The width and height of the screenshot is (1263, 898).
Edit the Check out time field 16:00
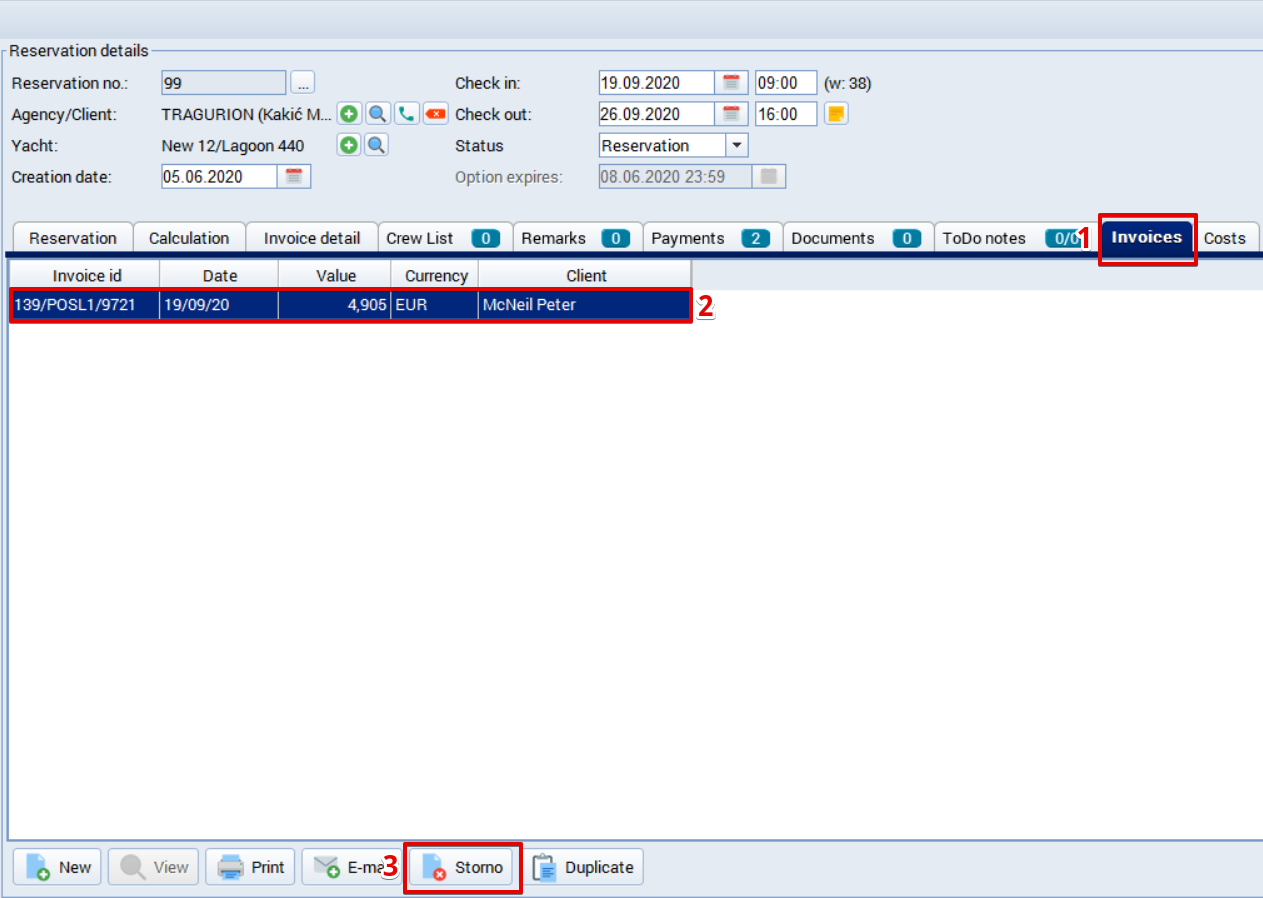[x=786, y=114]
